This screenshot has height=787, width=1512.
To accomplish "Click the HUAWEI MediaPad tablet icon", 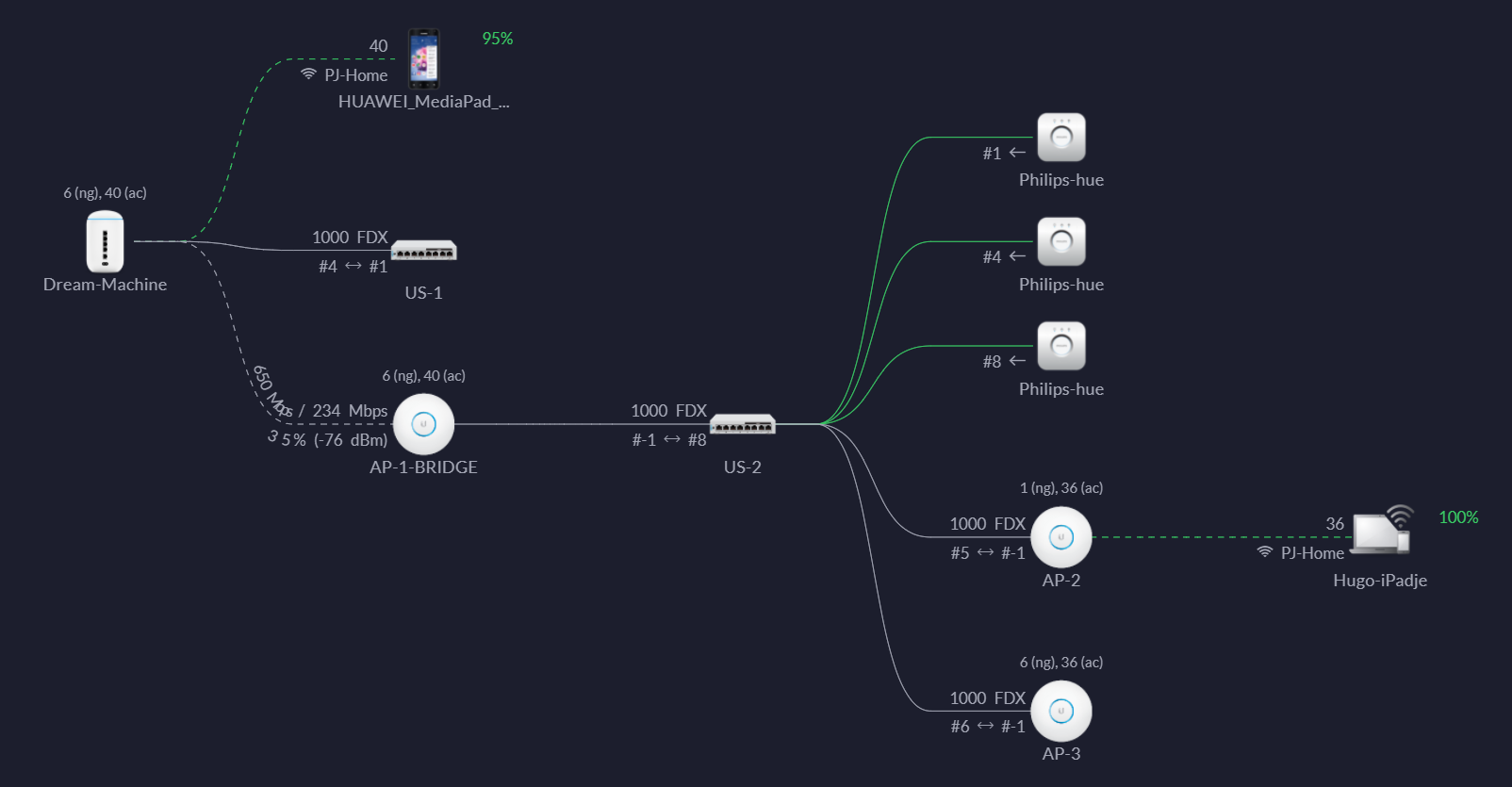I will (x=423, y=58).
